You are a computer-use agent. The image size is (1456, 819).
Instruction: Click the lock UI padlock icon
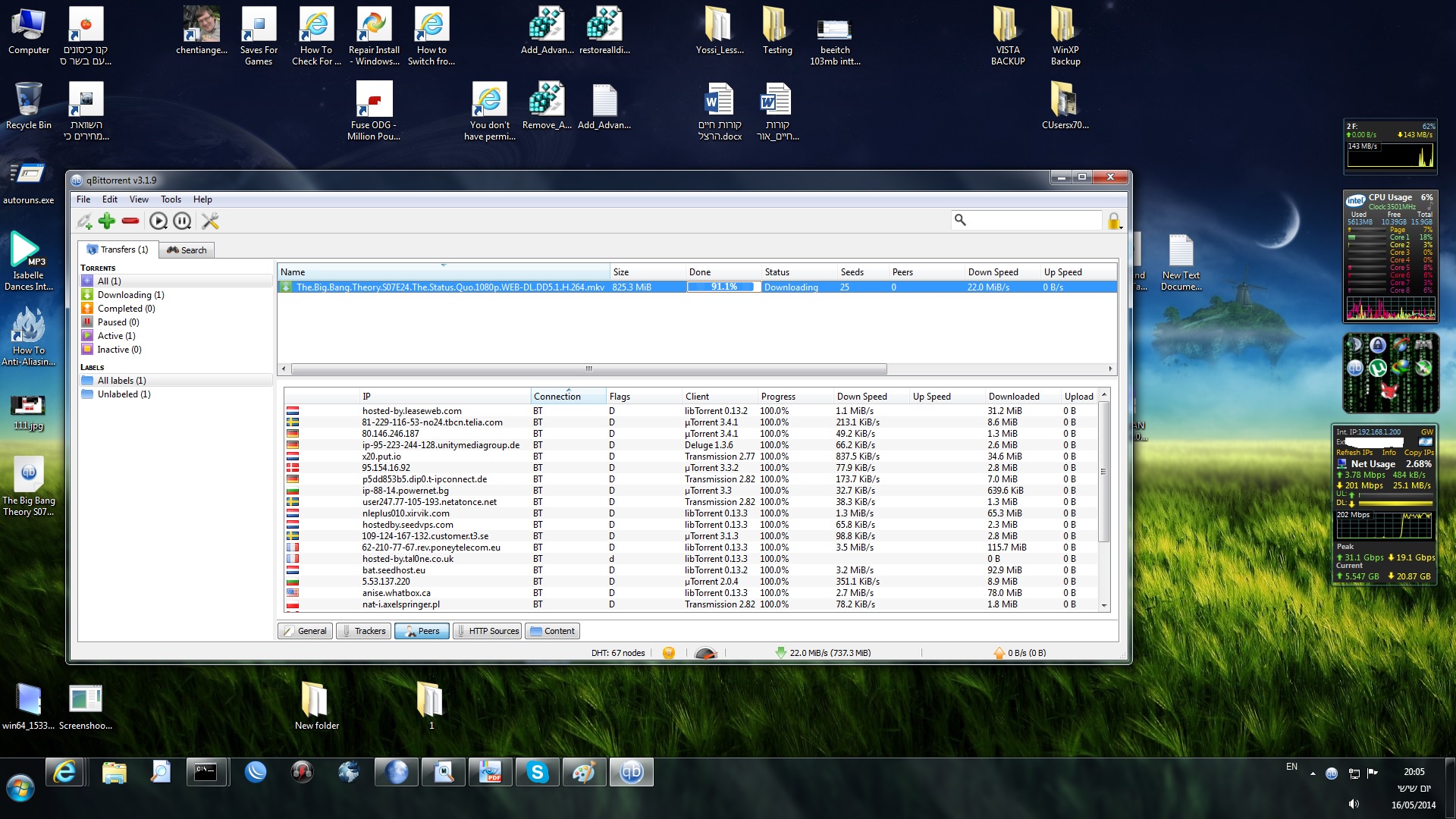point(1113,221)
